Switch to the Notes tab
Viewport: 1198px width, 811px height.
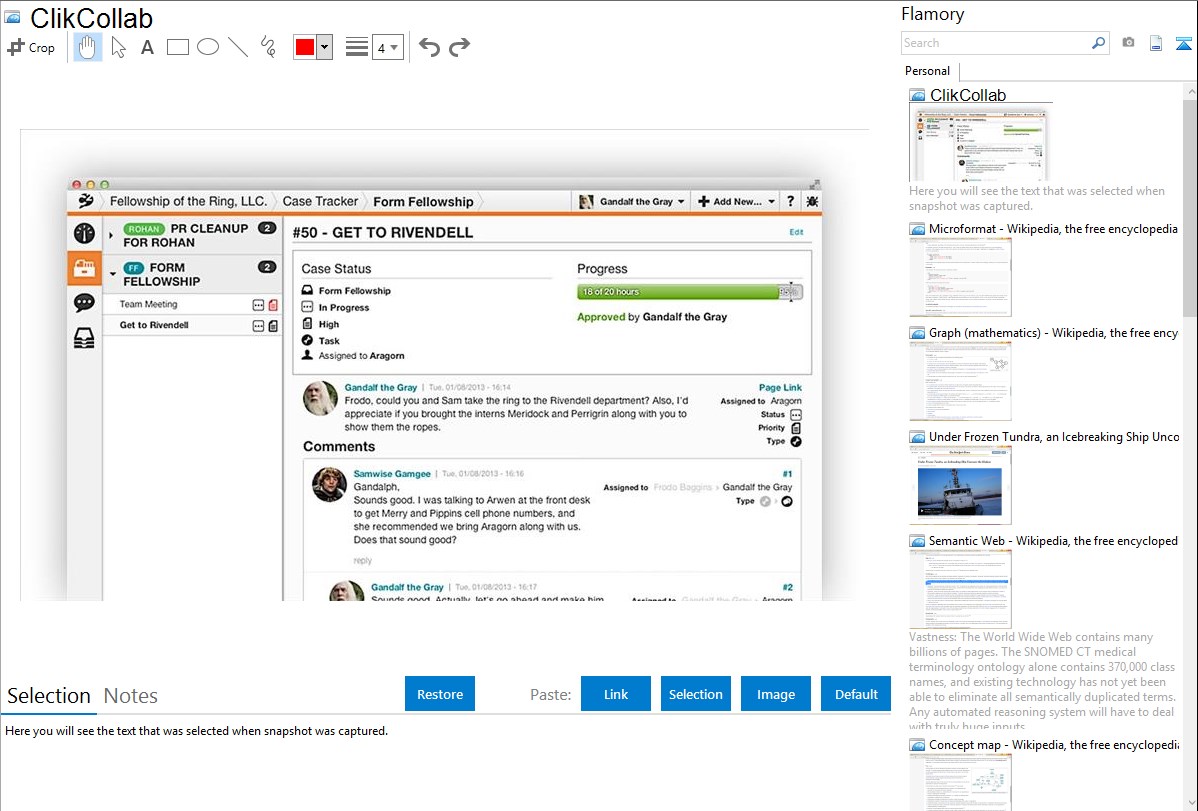click(131, 696)
